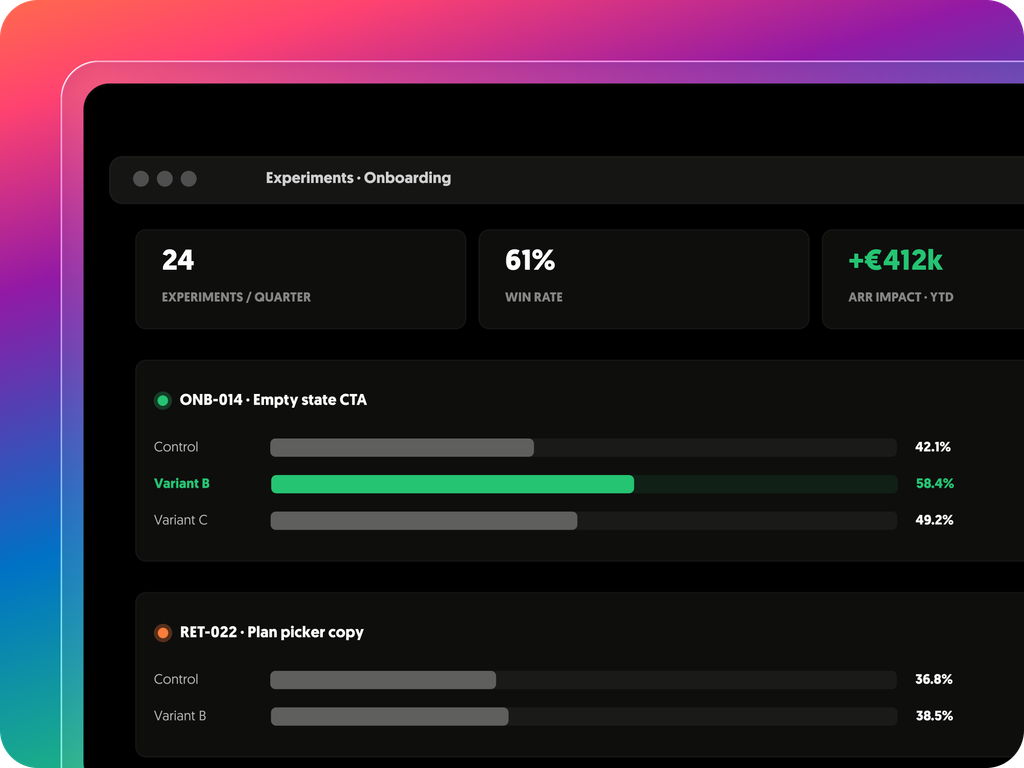Click the RET-022 Variant B progress bar

point(583,716)
